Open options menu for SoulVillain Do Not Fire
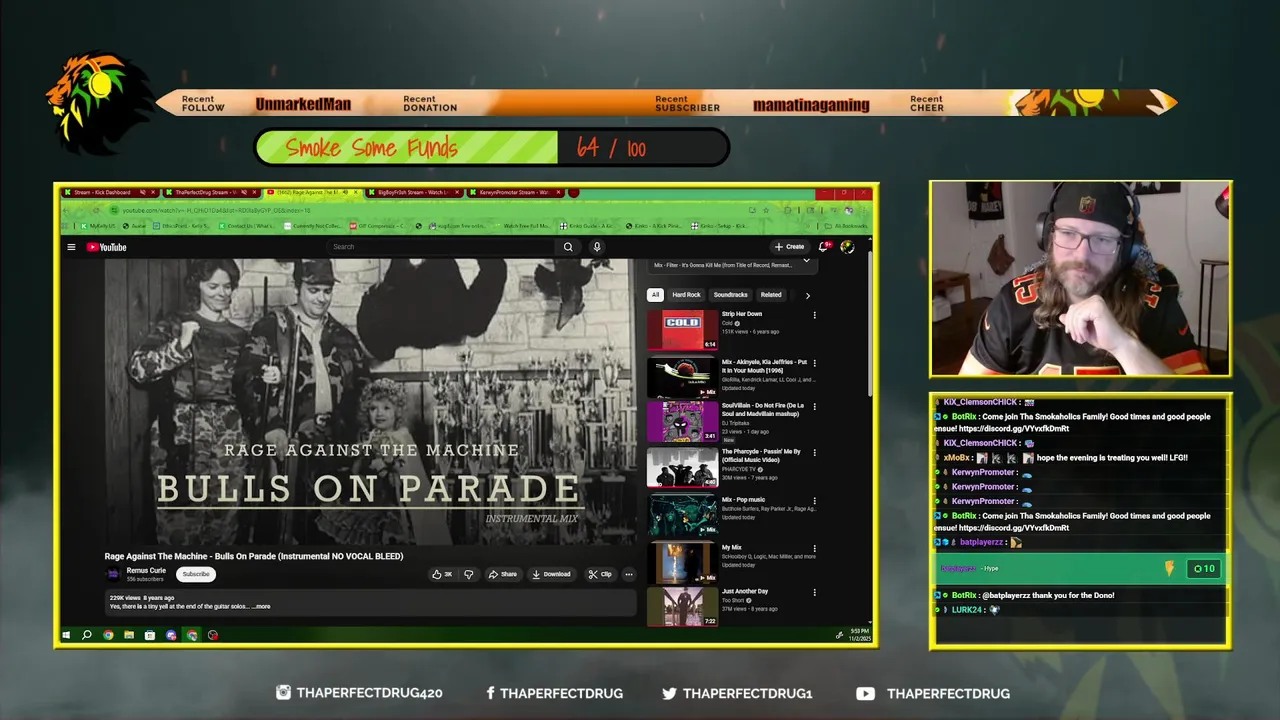Viewport: 1280px width, 720px height. [x=814, y=407]
